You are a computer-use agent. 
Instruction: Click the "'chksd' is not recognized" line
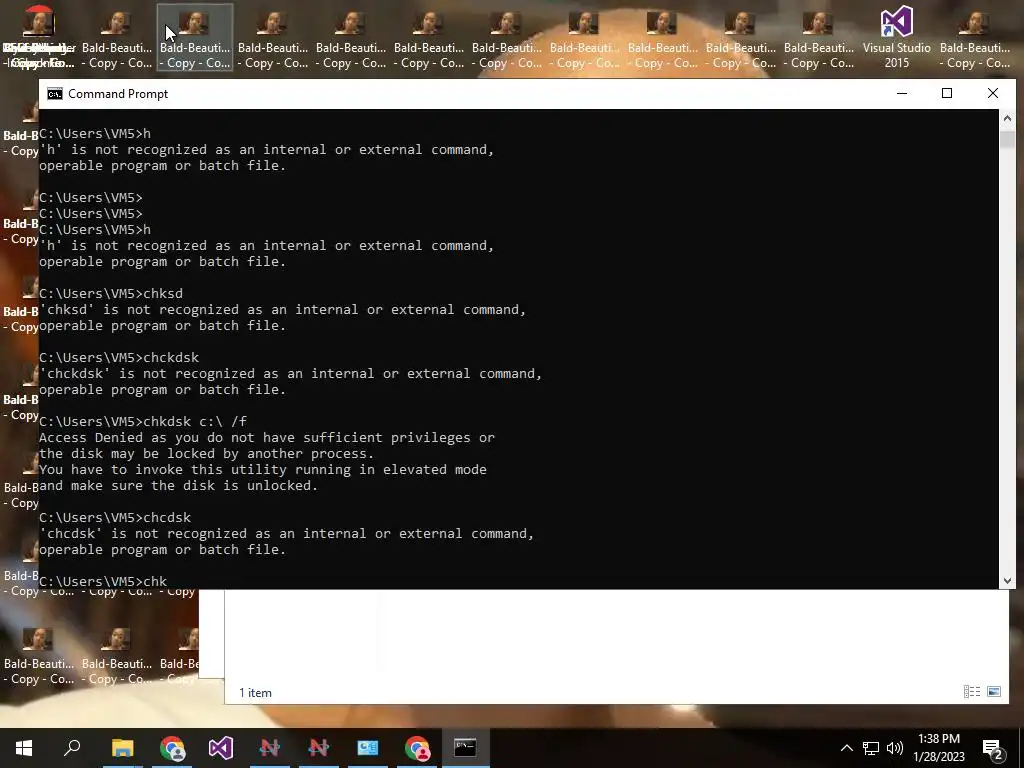pyautogui.click(x=282, y=310)
